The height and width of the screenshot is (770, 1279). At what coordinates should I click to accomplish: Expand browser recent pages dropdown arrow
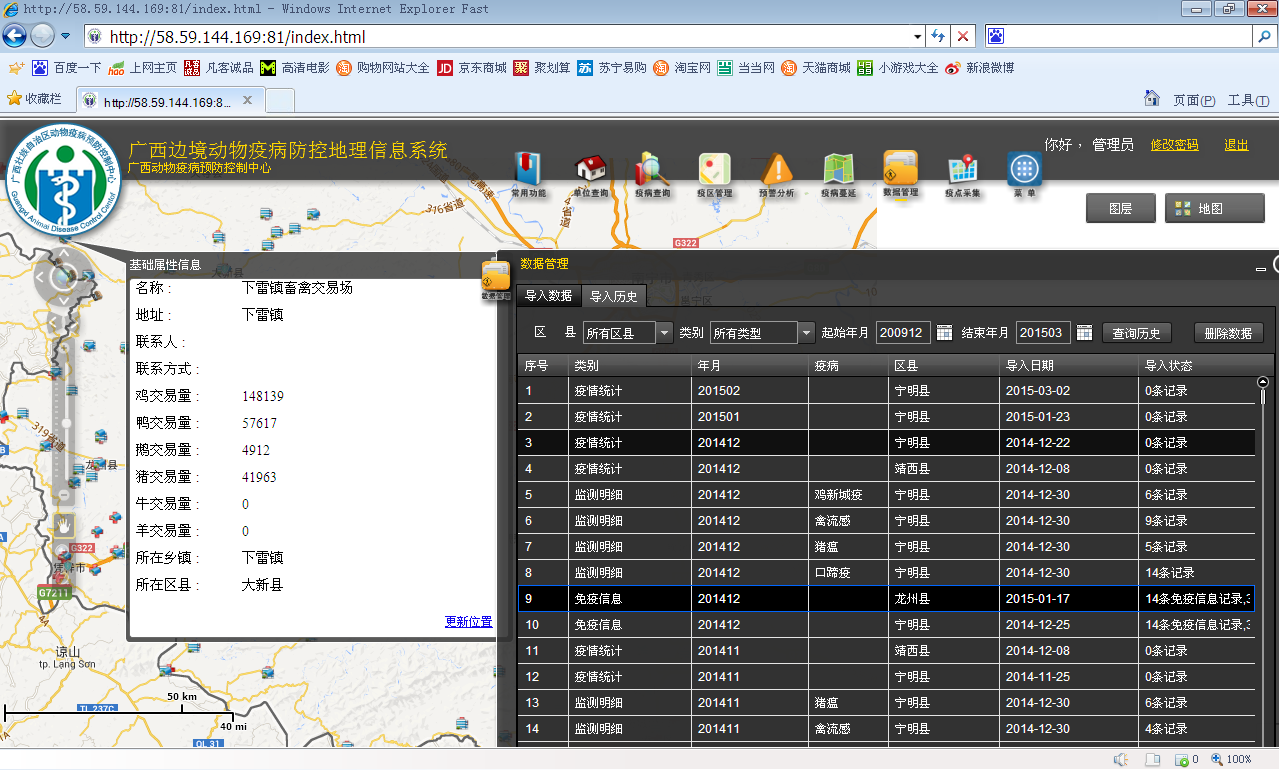(x=65, y=36)
